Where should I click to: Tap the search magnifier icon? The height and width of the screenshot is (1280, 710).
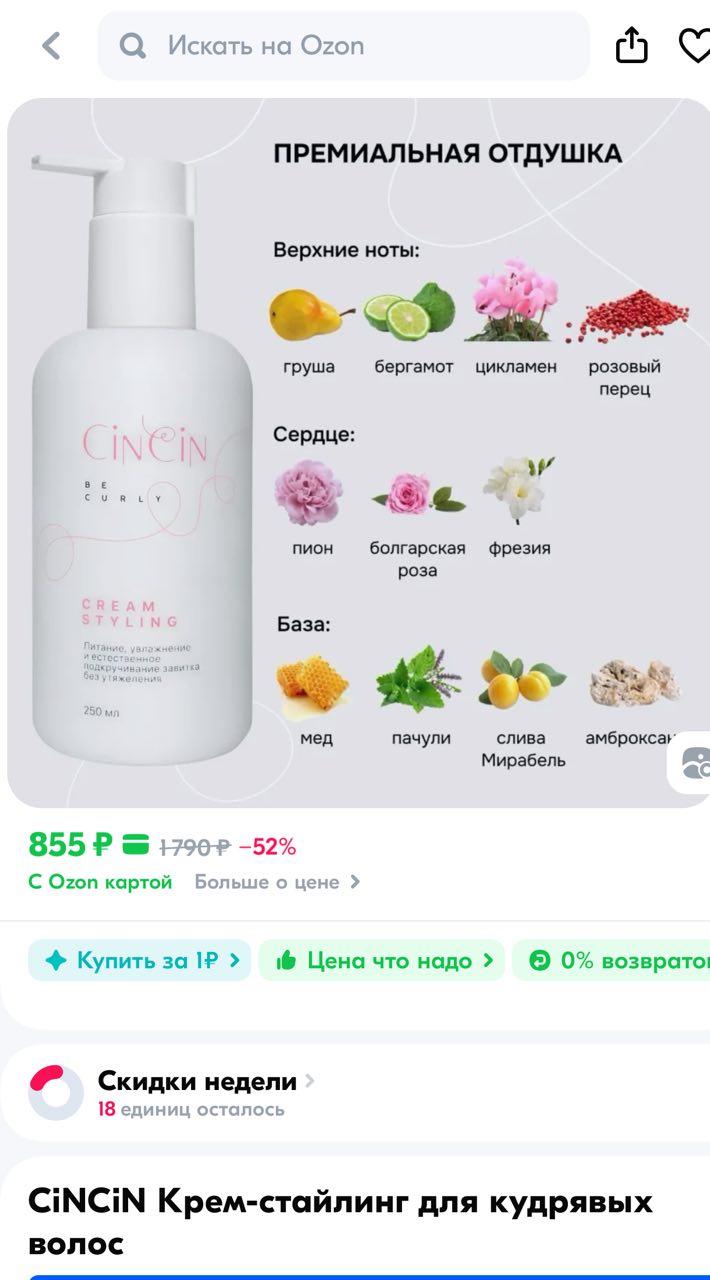133,46
